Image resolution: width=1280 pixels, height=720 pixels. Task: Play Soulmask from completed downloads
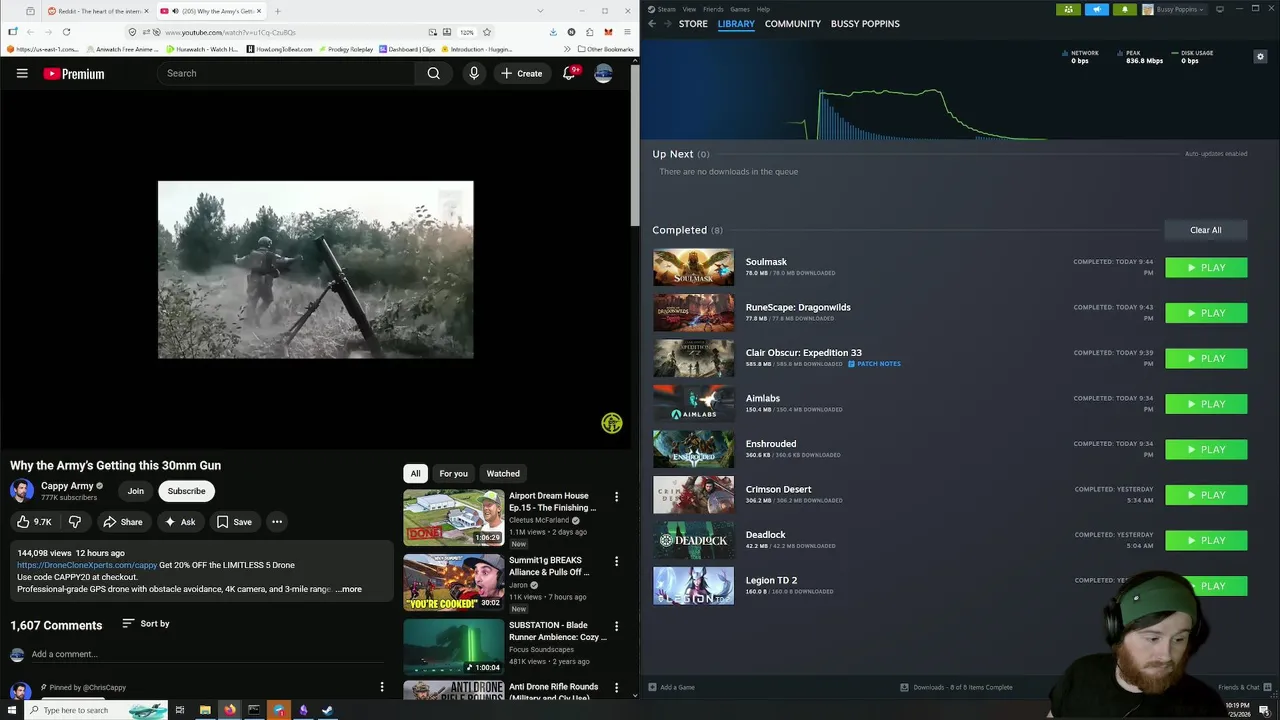pos(1206,268)
